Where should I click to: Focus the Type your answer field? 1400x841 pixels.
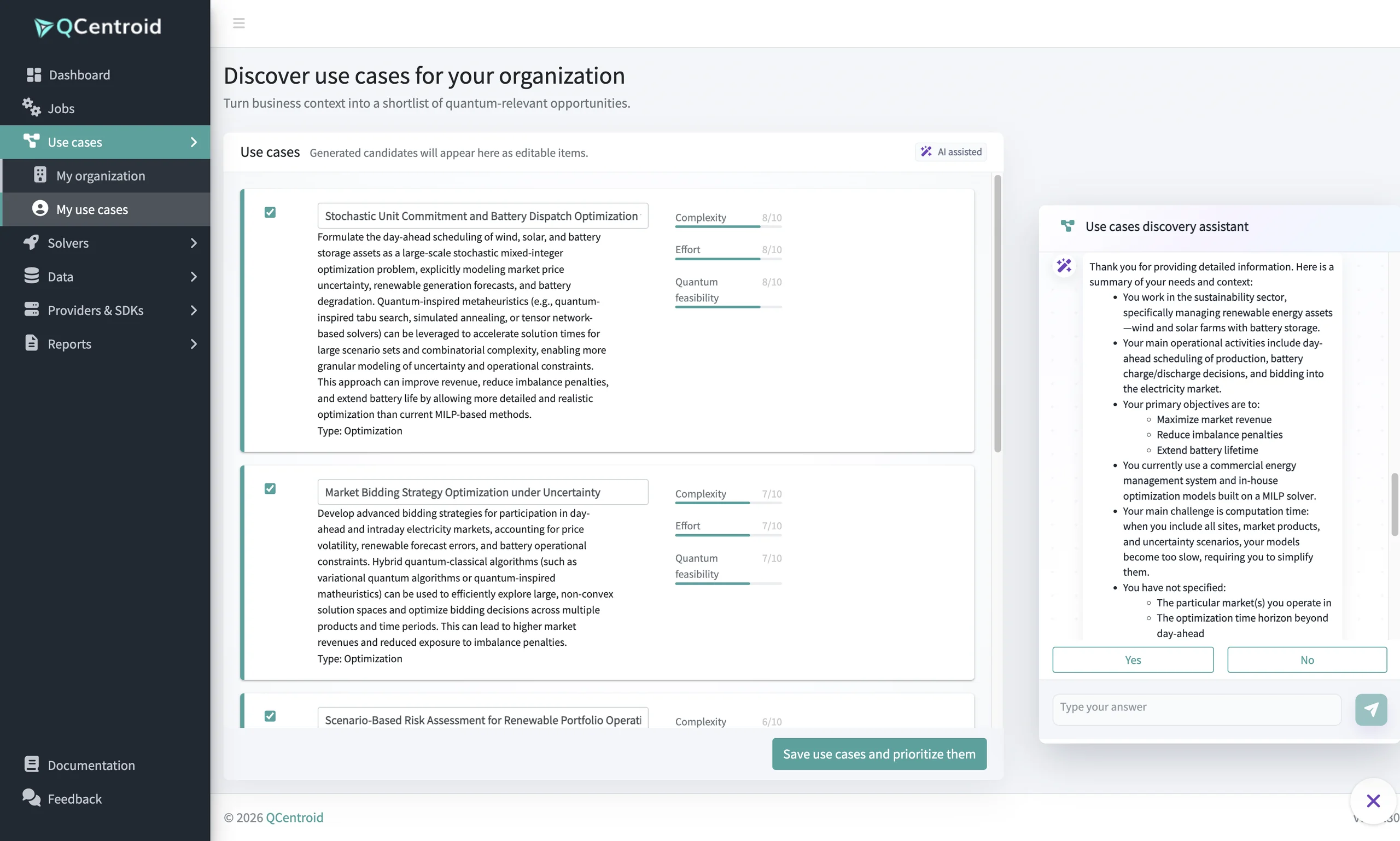(1197, 710)
